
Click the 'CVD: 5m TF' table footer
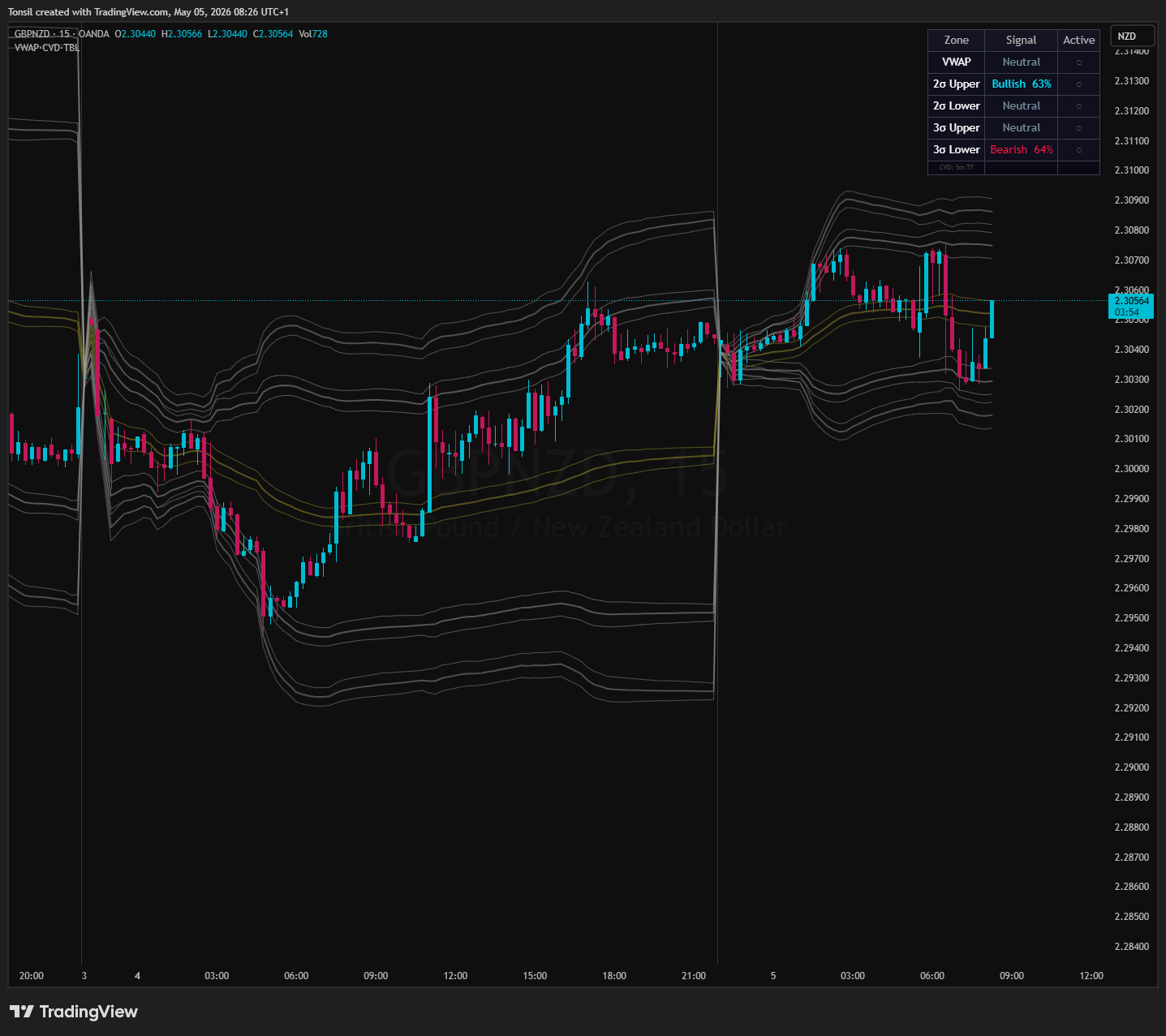(957, 168)
